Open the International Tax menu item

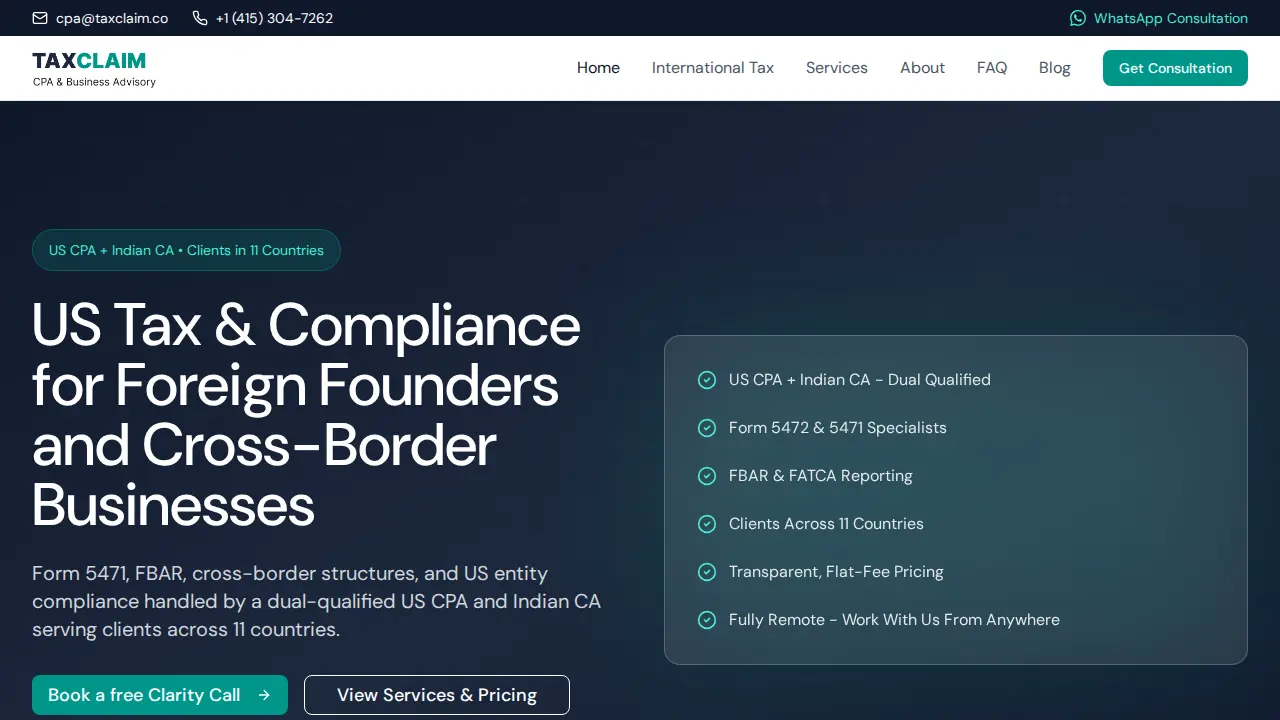713,68
